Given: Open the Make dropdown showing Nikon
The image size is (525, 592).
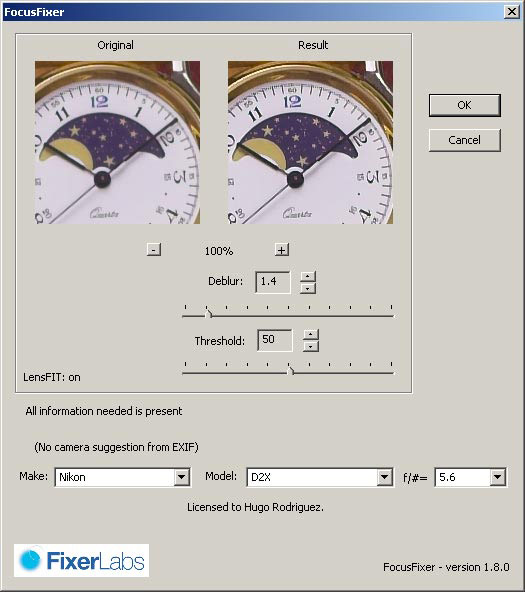Looking at the screenshot, I should click(x=182, y=477).
